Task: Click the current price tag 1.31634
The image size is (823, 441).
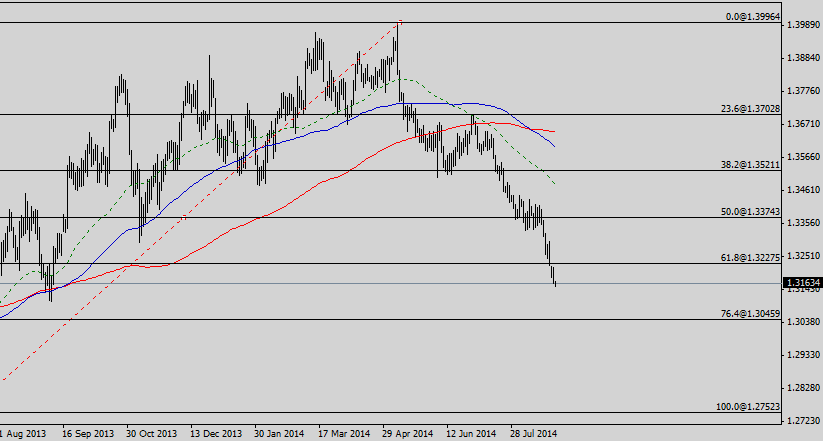Action: pos(803,283)
